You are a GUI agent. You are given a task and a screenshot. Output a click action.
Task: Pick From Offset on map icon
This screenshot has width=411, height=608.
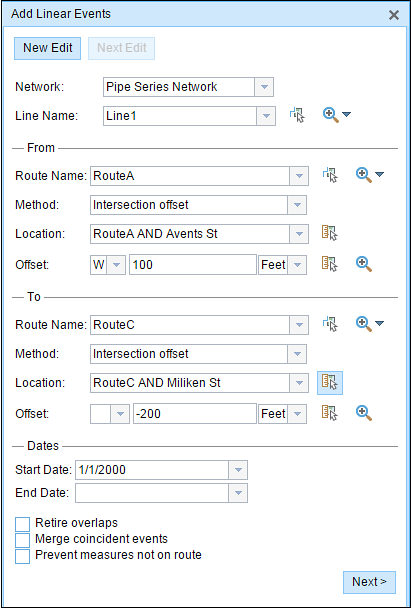point(330,264)
